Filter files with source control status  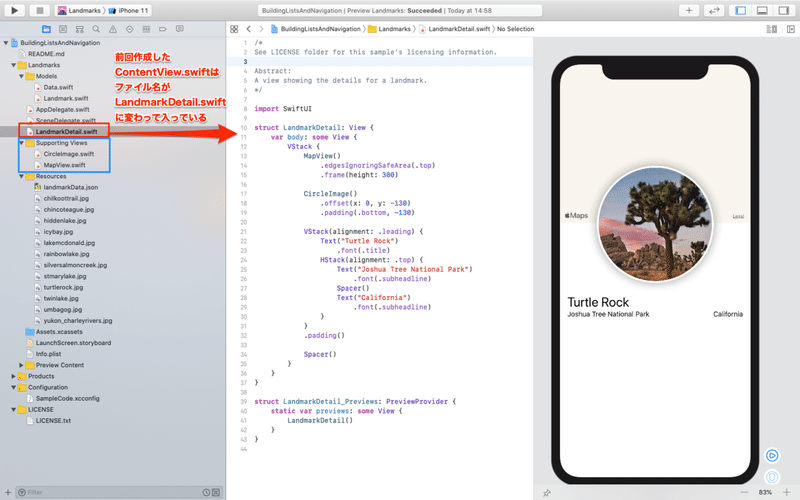coord(216,492)
